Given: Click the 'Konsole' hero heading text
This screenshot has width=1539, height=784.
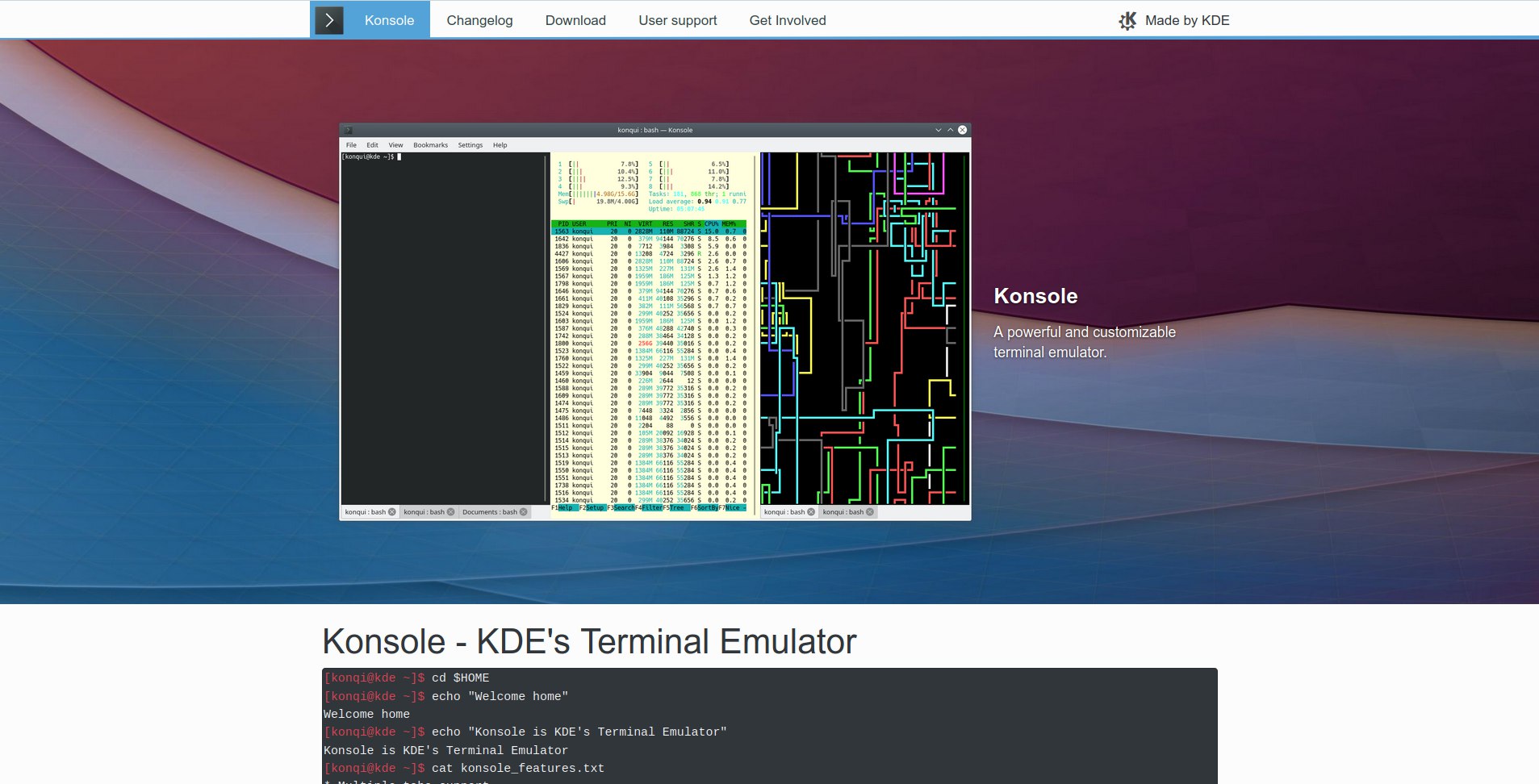Looking at the screenshot, I should point(1035,296).
